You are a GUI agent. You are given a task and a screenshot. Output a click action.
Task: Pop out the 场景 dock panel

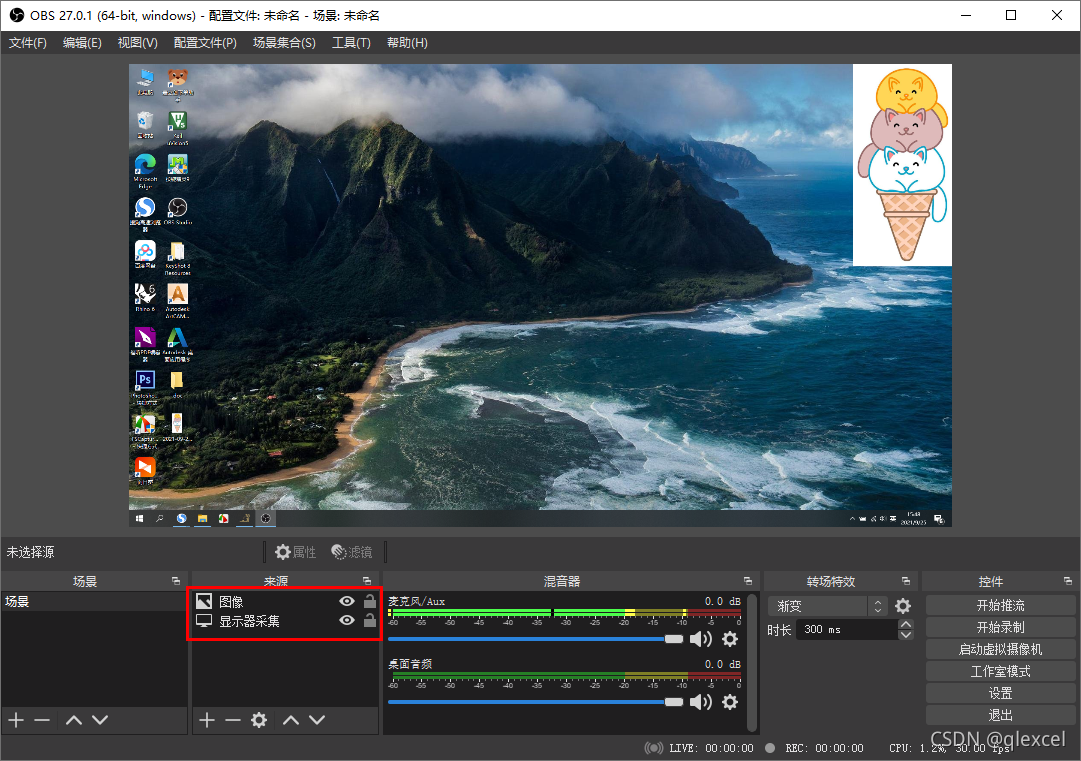176,581
